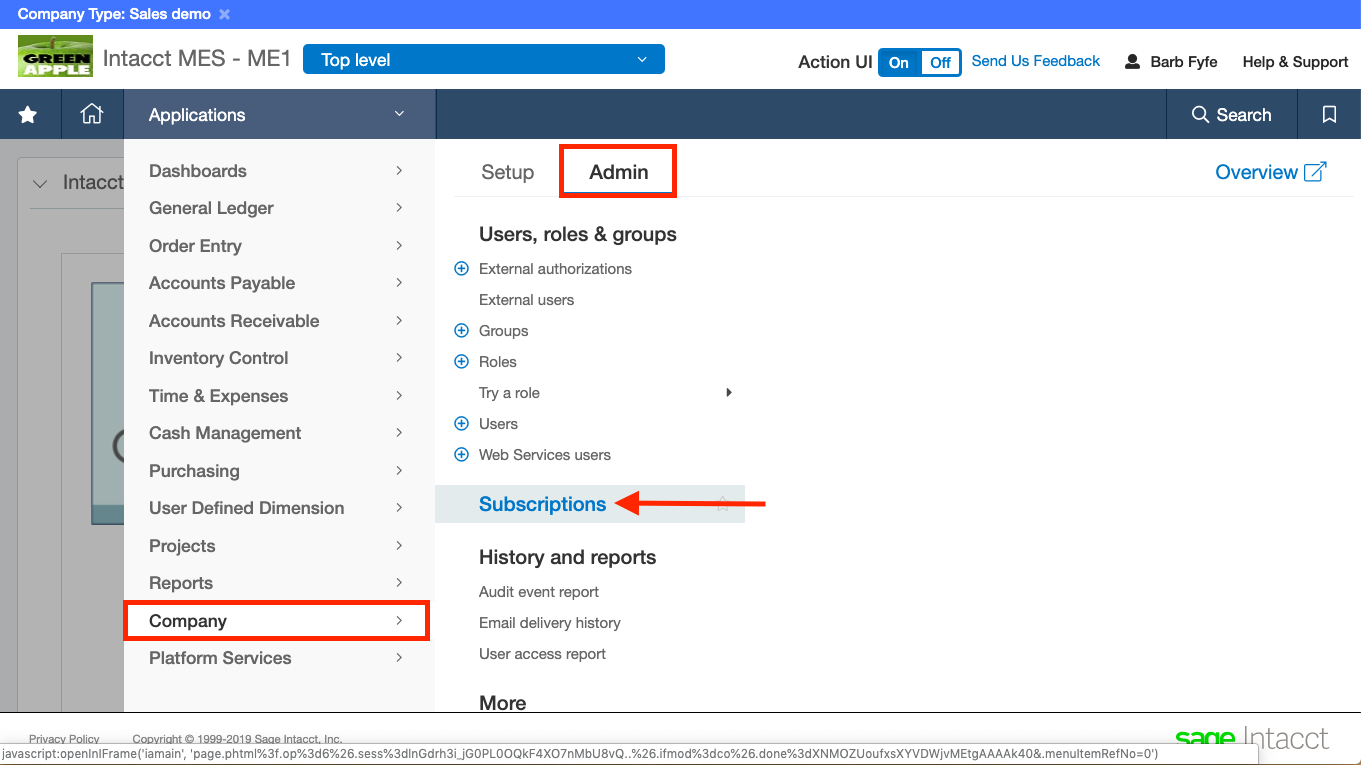The height and width of the screenshot is (765, 1361).
Task: Switch to the Admin tab
Action: point(619,172)
